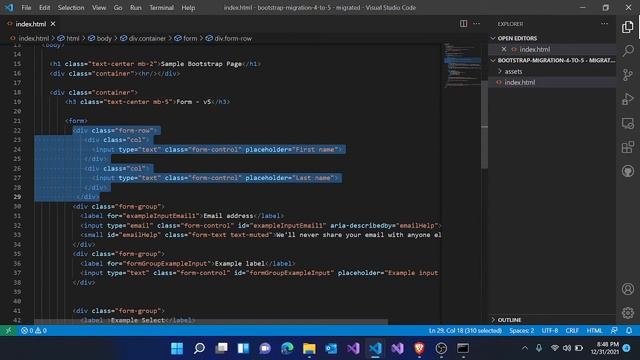The height and width of the screenshot is (360, 640).
Task: Open the Selection menu
Action: click(71, 7)
